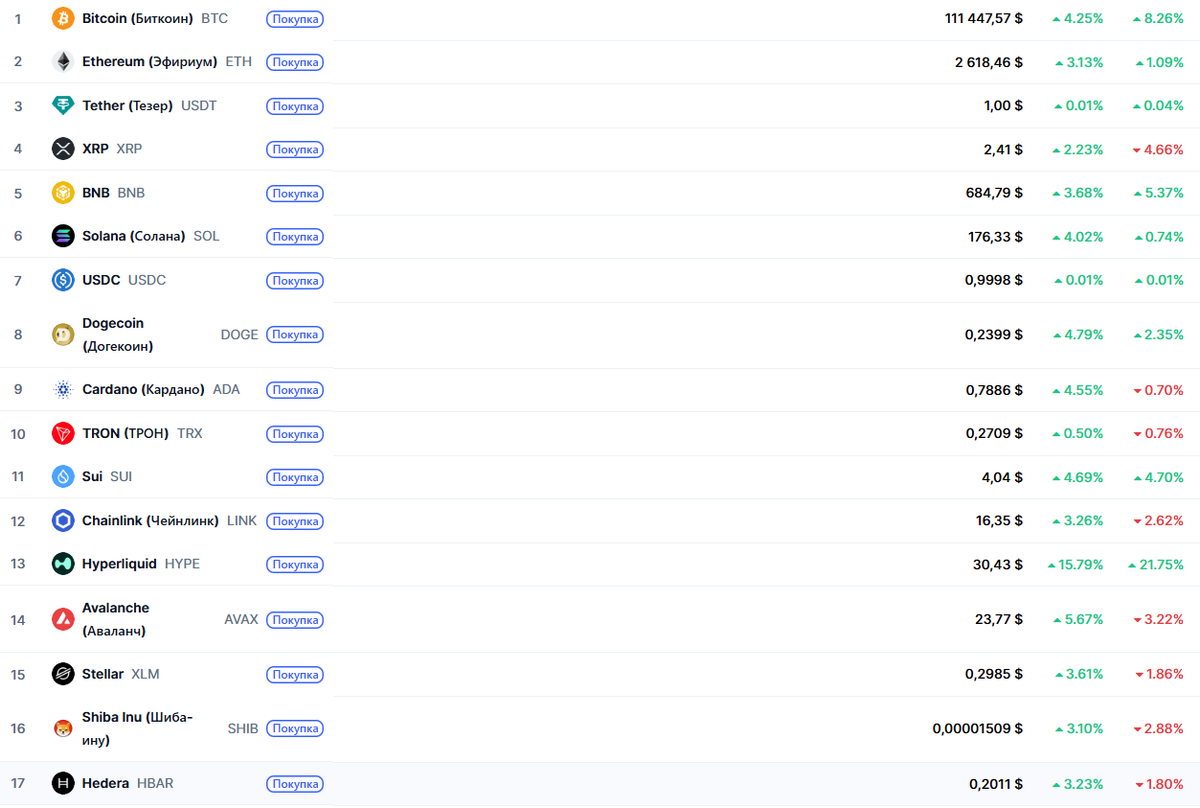Buy Tether via its Покупка button
Screen dimensions: 1200x808
pos(295,106)
